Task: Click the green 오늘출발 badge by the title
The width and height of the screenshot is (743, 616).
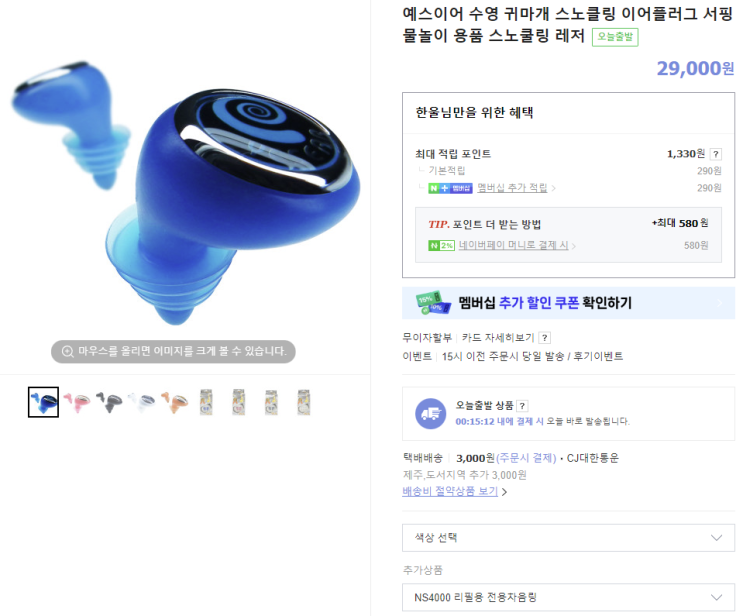Action: tap(615, 37)
